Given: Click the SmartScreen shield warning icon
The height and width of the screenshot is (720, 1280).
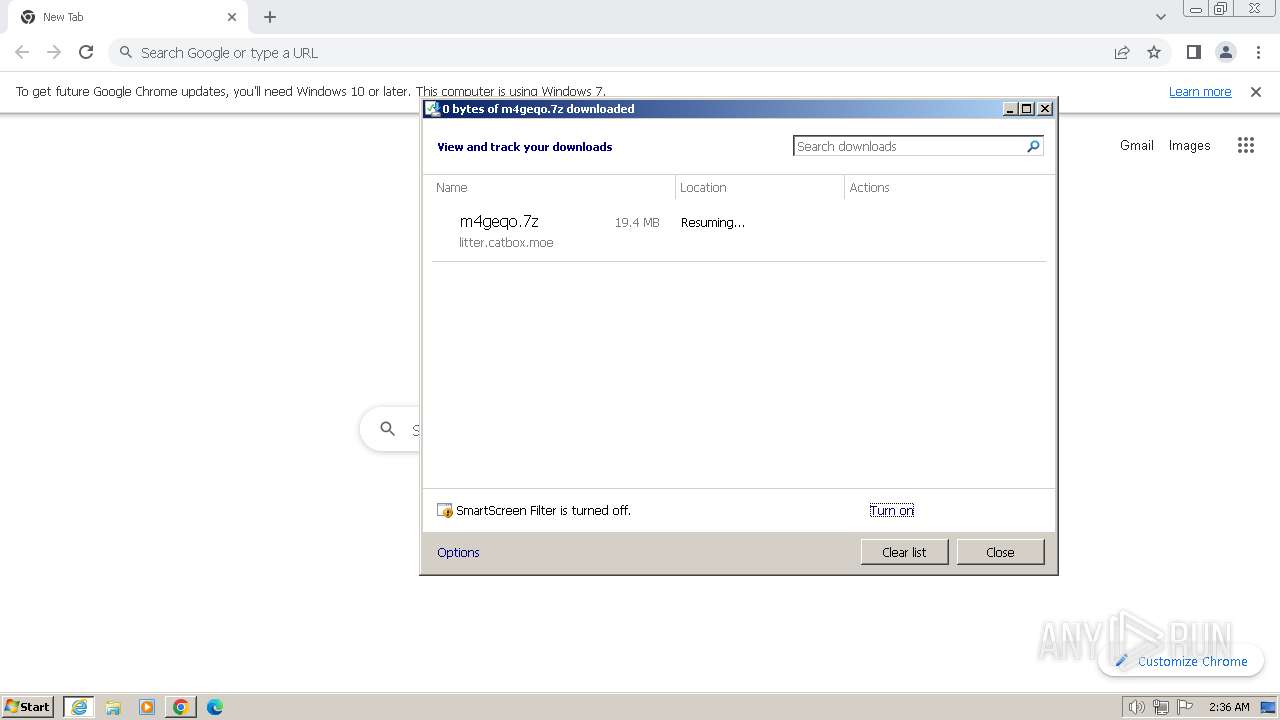Looking at the screenshot, I should pyautogui.click(x=445, y=510).
